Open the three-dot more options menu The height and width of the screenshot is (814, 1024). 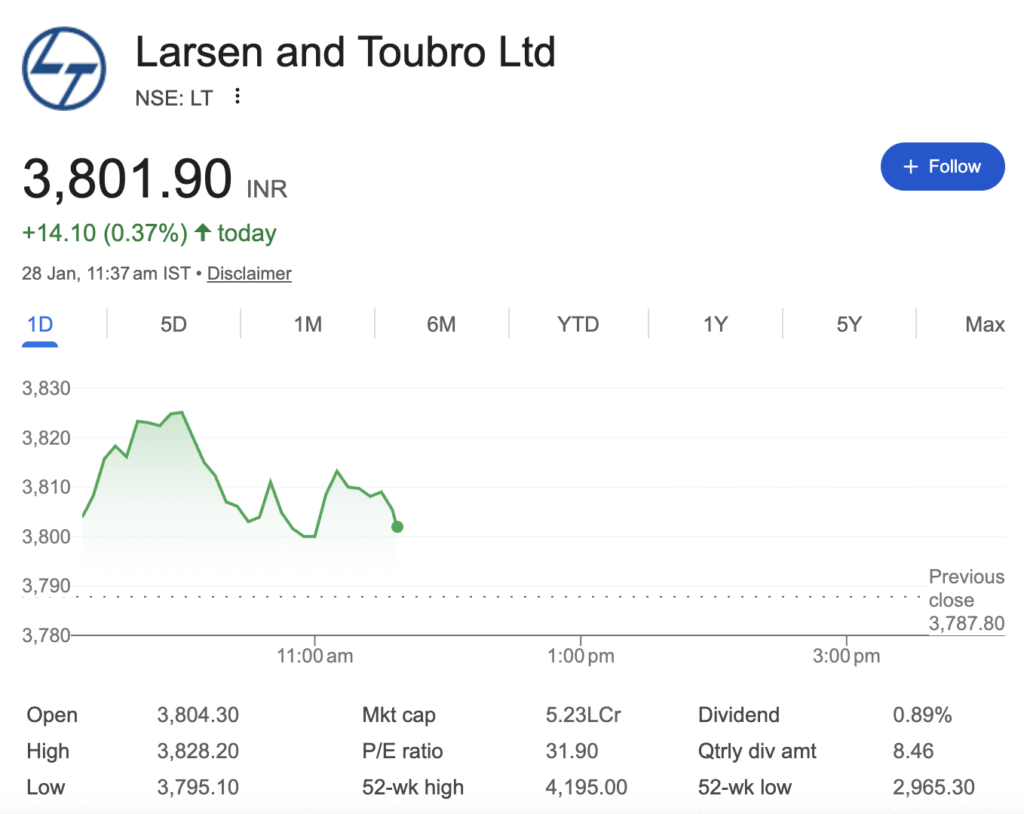[237, 97]
